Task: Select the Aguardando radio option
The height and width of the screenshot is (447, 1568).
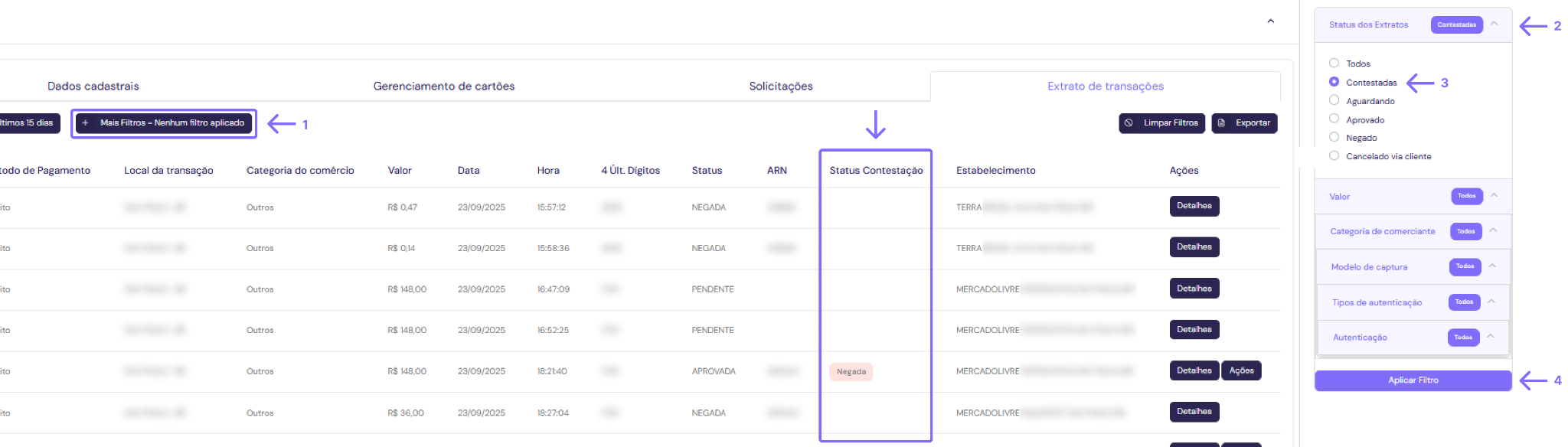Action: (1334, 100)
